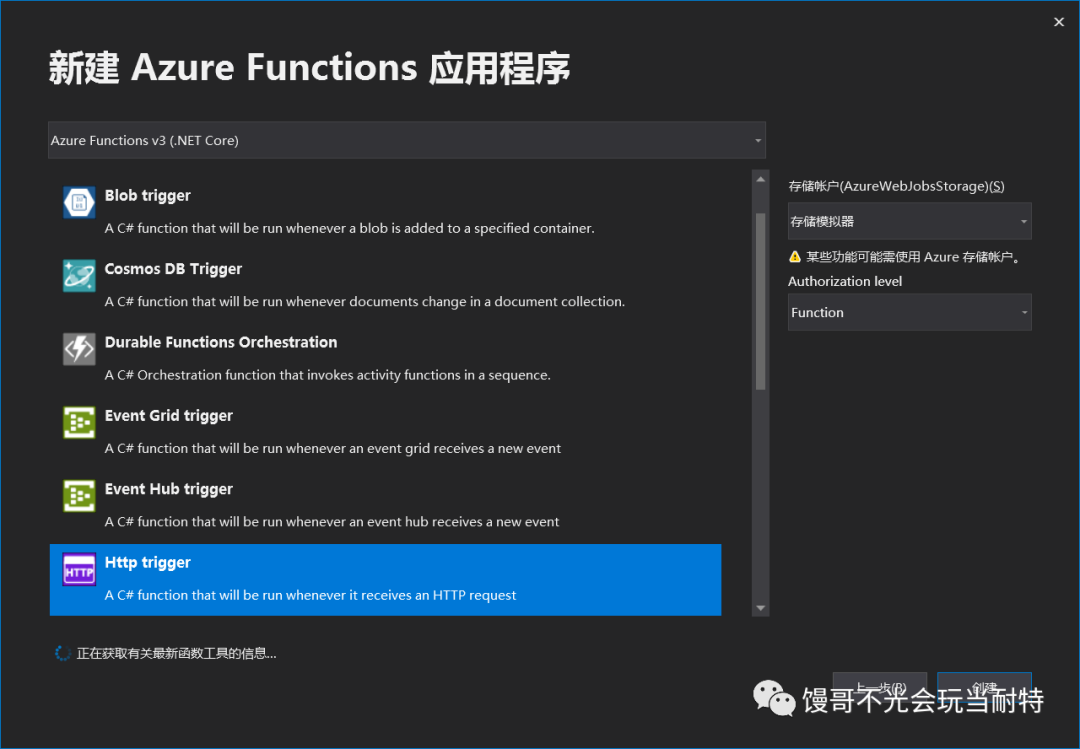Close the Azure Functions dialog

pos(1059,22)
